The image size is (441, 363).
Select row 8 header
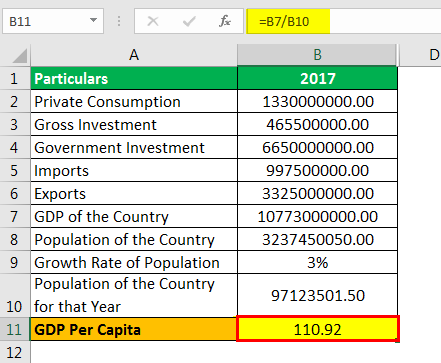point(15,239)
